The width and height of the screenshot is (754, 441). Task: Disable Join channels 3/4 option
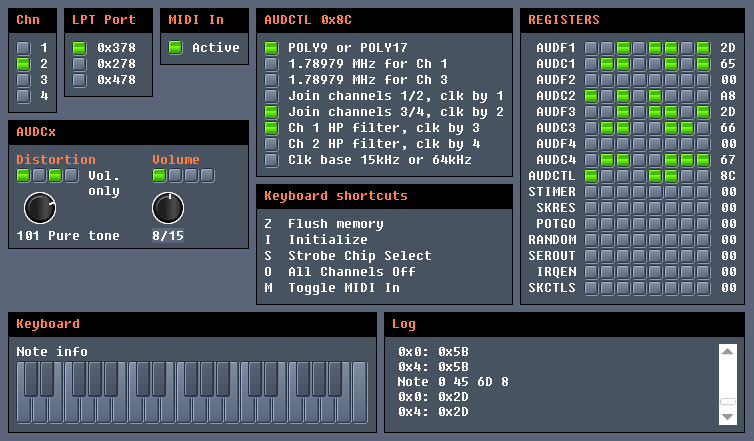click(271, 112)
